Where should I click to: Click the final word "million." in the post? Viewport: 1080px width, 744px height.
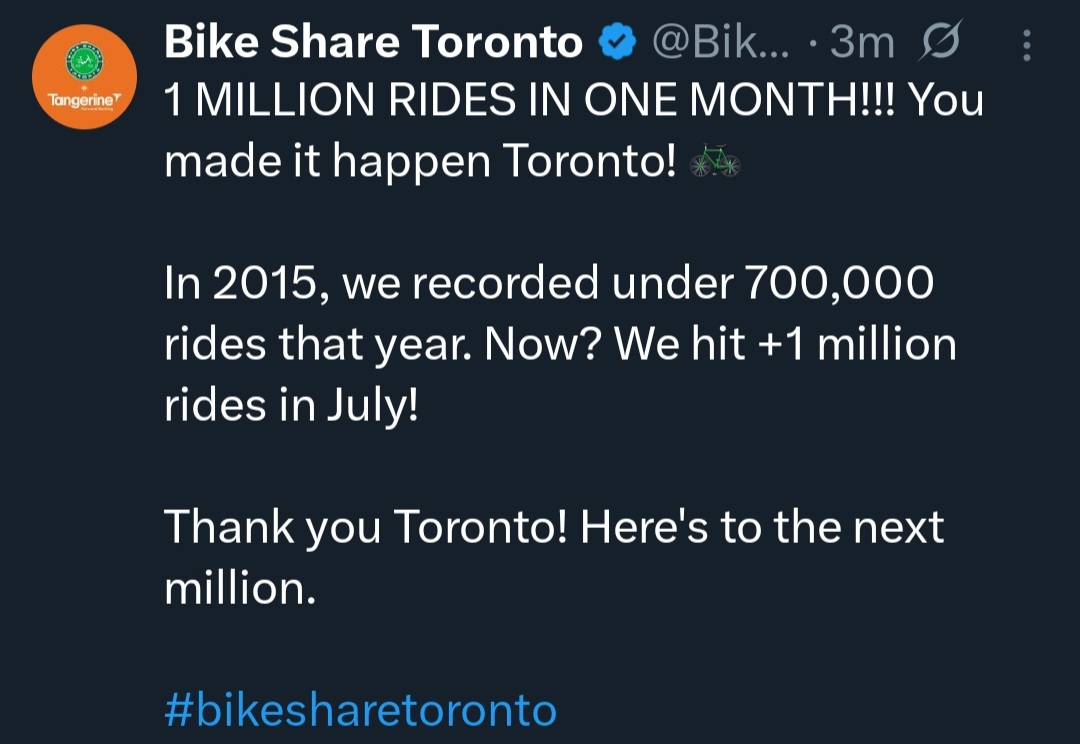[x=240, y=587]
